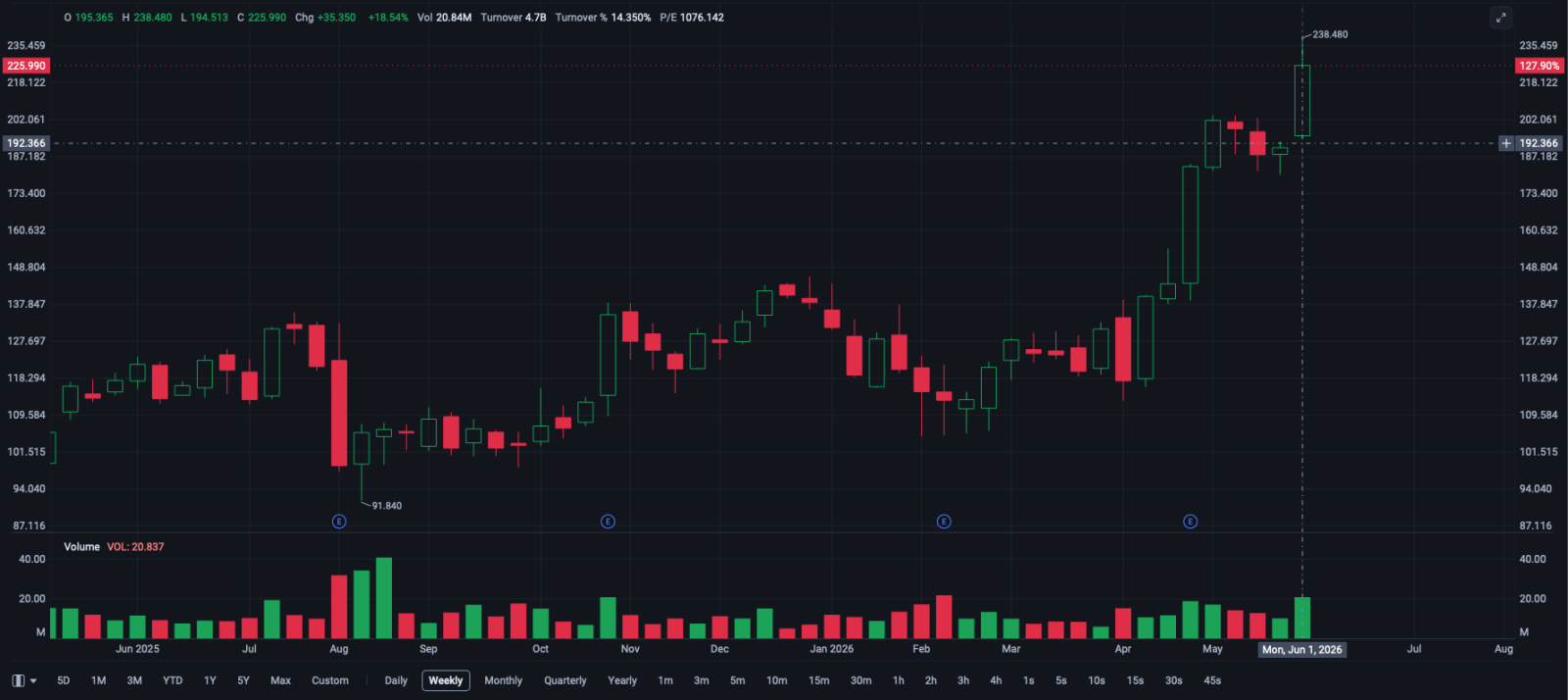This screenshot has width=1568, height=700.
Task: Select the 3m interval
Action: (702, 680)
